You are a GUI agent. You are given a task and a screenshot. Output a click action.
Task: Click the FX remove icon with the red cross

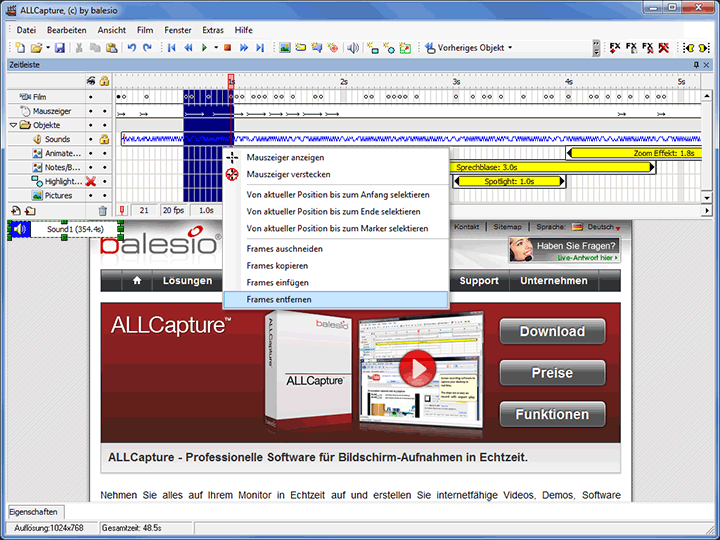click(x=664, y=48)
